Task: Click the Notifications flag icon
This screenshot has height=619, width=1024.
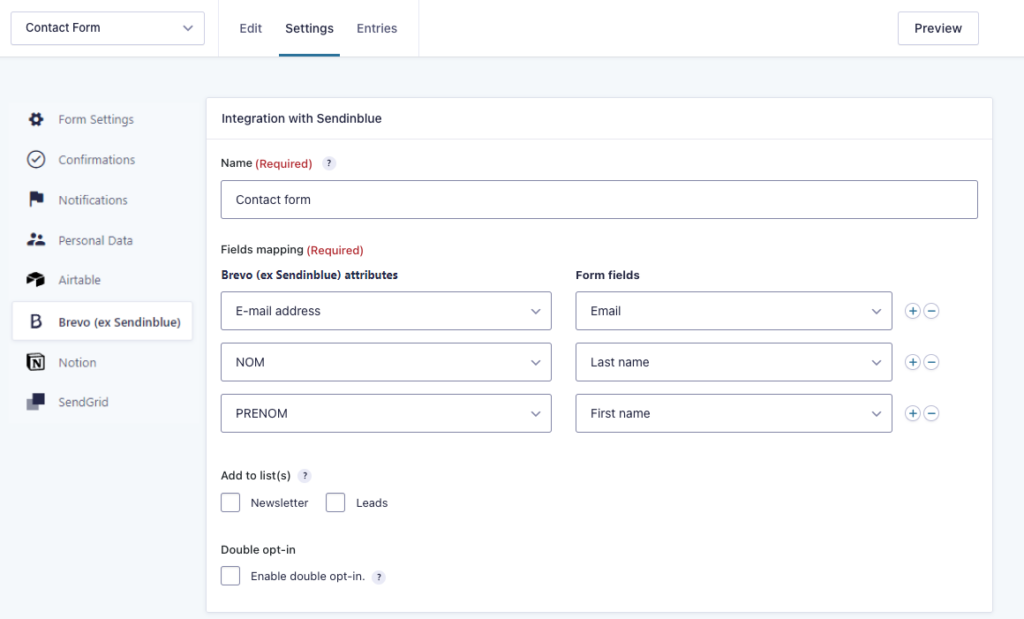Action: tap(36, 199)
